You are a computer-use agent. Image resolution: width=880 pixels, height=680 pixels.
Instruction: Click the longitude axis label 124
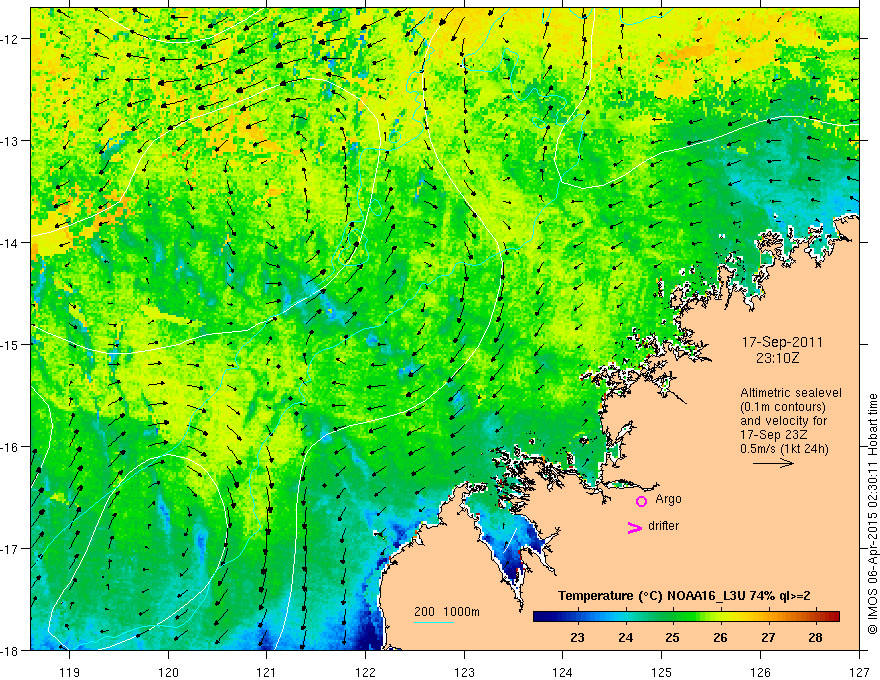pos(563,672)
